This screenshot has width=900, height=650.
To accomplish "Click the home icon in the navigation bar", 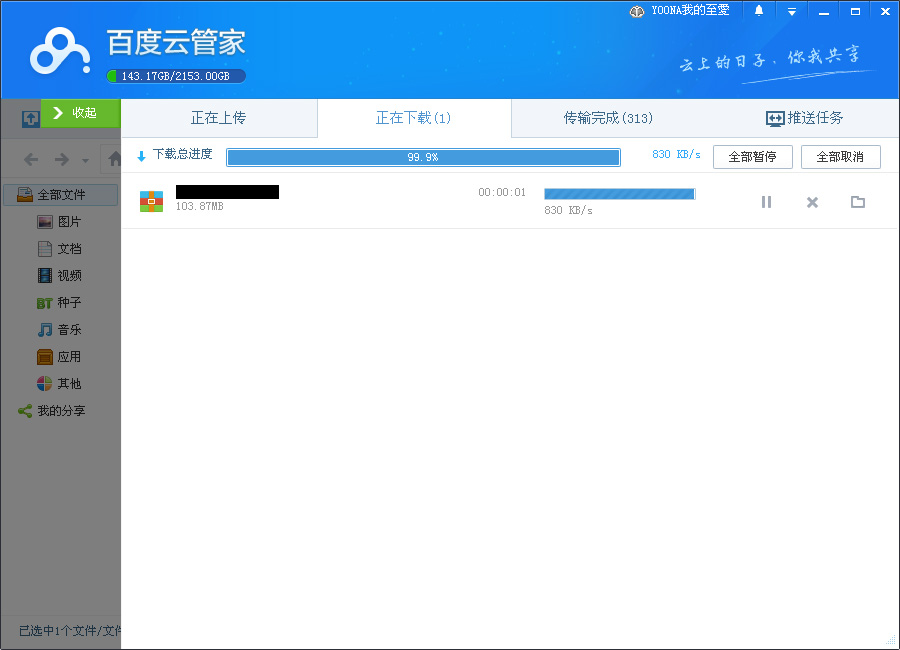I will point(114,158).
